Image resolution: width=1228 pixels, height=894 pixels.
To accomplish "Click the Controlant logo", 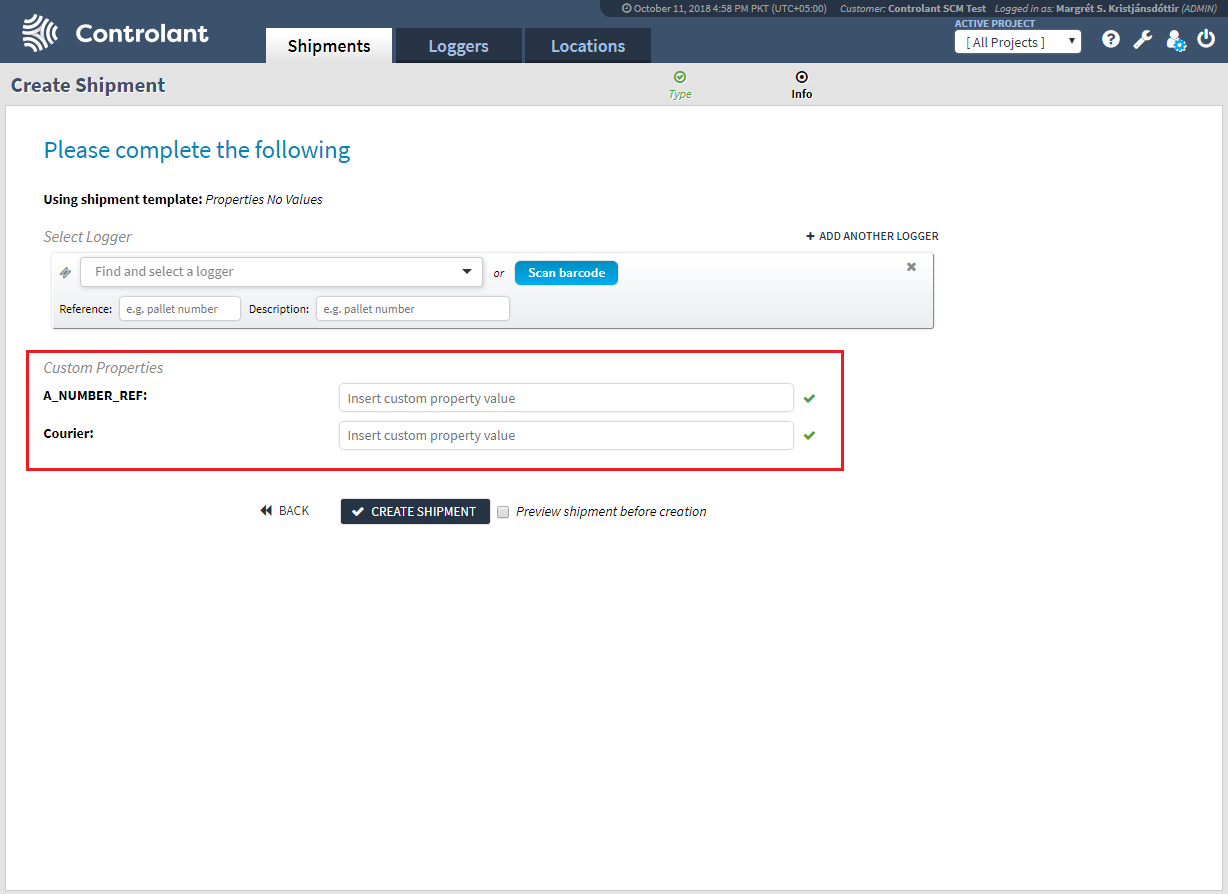I will coord(115,33).
